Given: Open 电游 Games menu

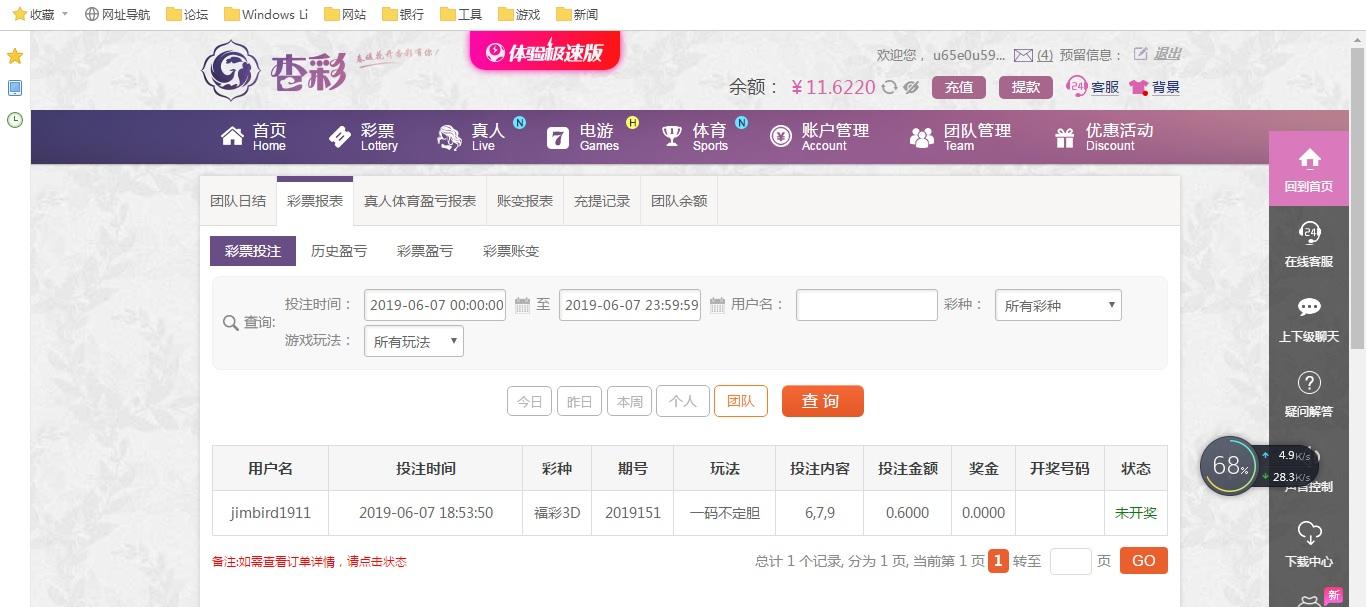Looking at the screenshot, I should click(x=584, y=137).
